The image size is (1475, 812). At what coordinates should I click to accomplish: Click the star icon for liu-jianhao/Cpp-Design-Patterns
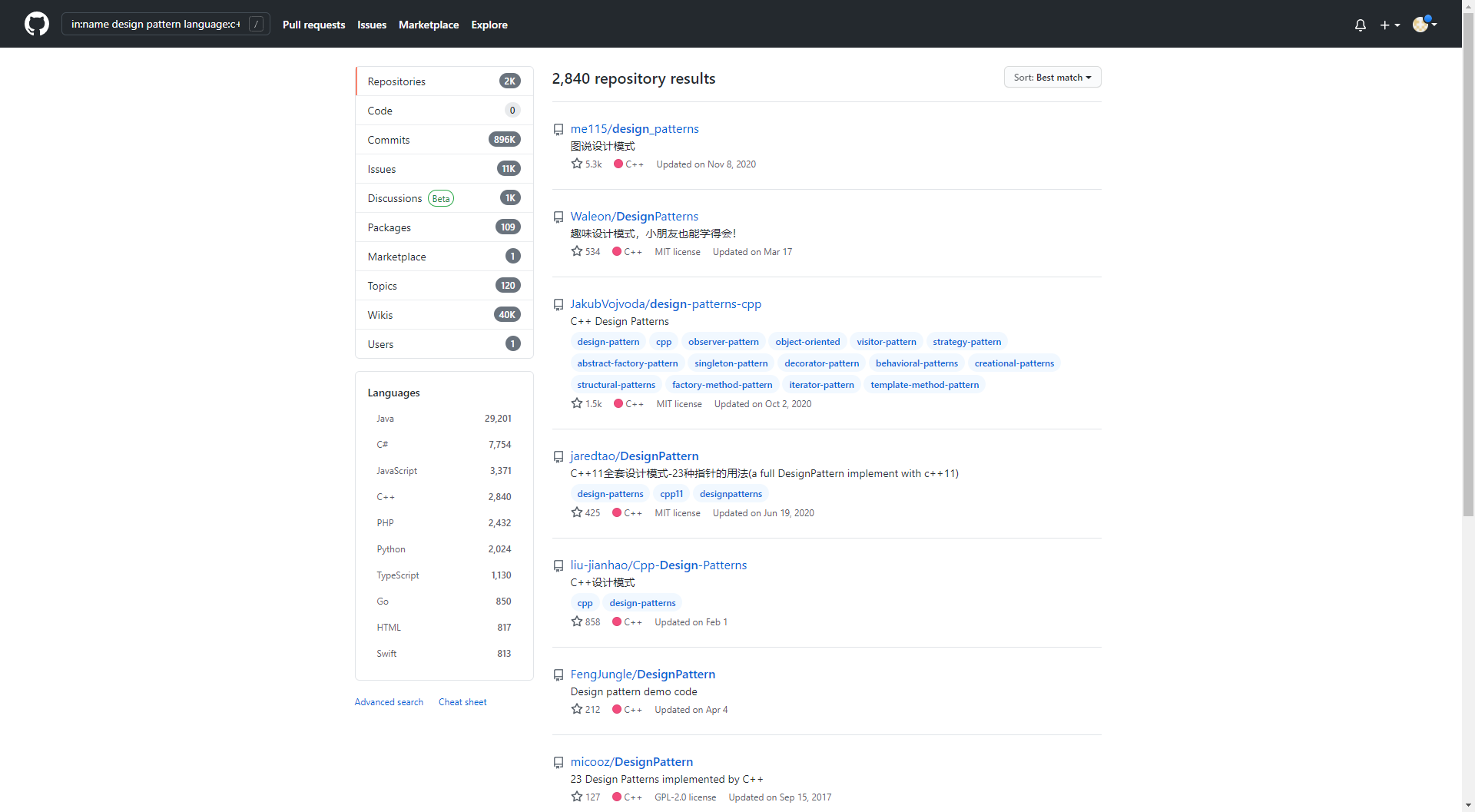(577, 621)
